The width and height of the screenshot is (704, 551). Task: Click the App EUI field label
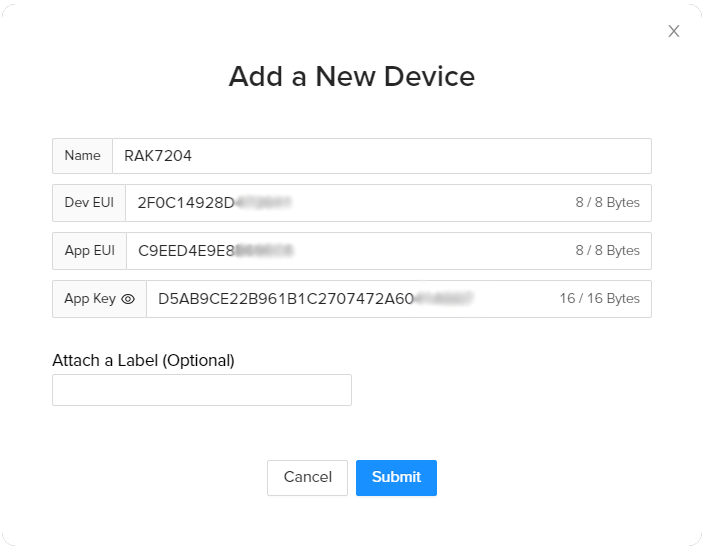[x=89, y=251]
